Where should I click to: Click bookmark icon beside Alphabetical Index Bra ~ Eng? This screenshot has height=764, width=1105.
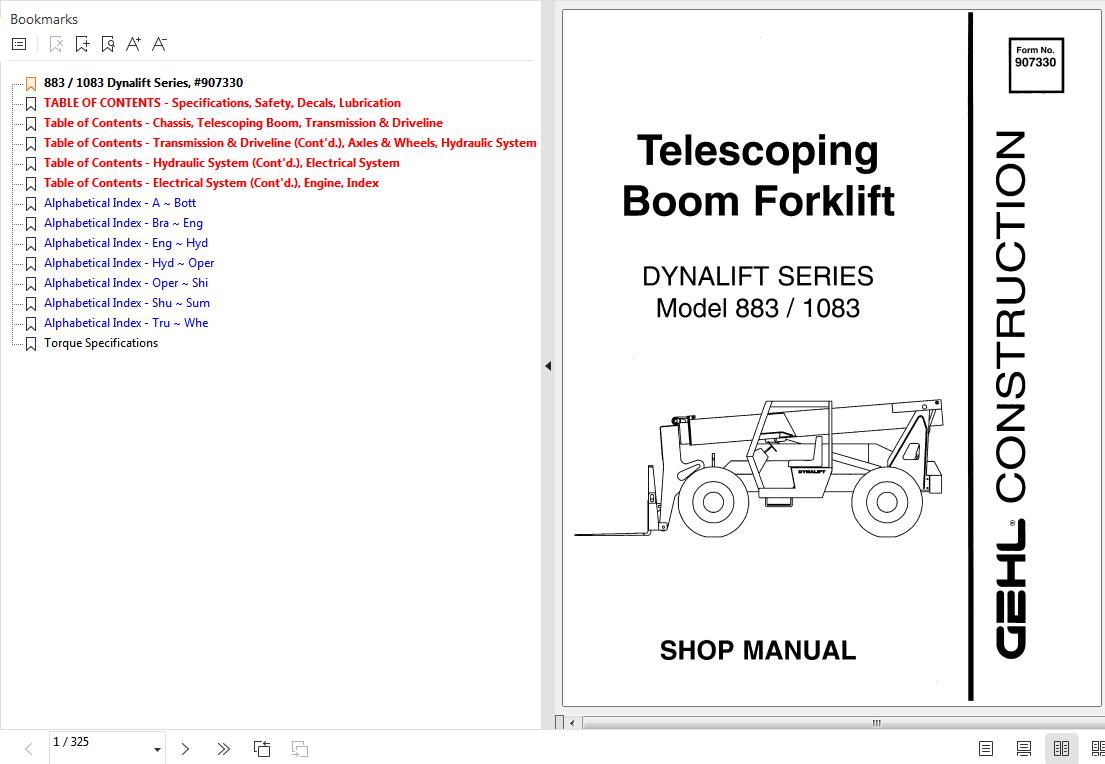31,223
